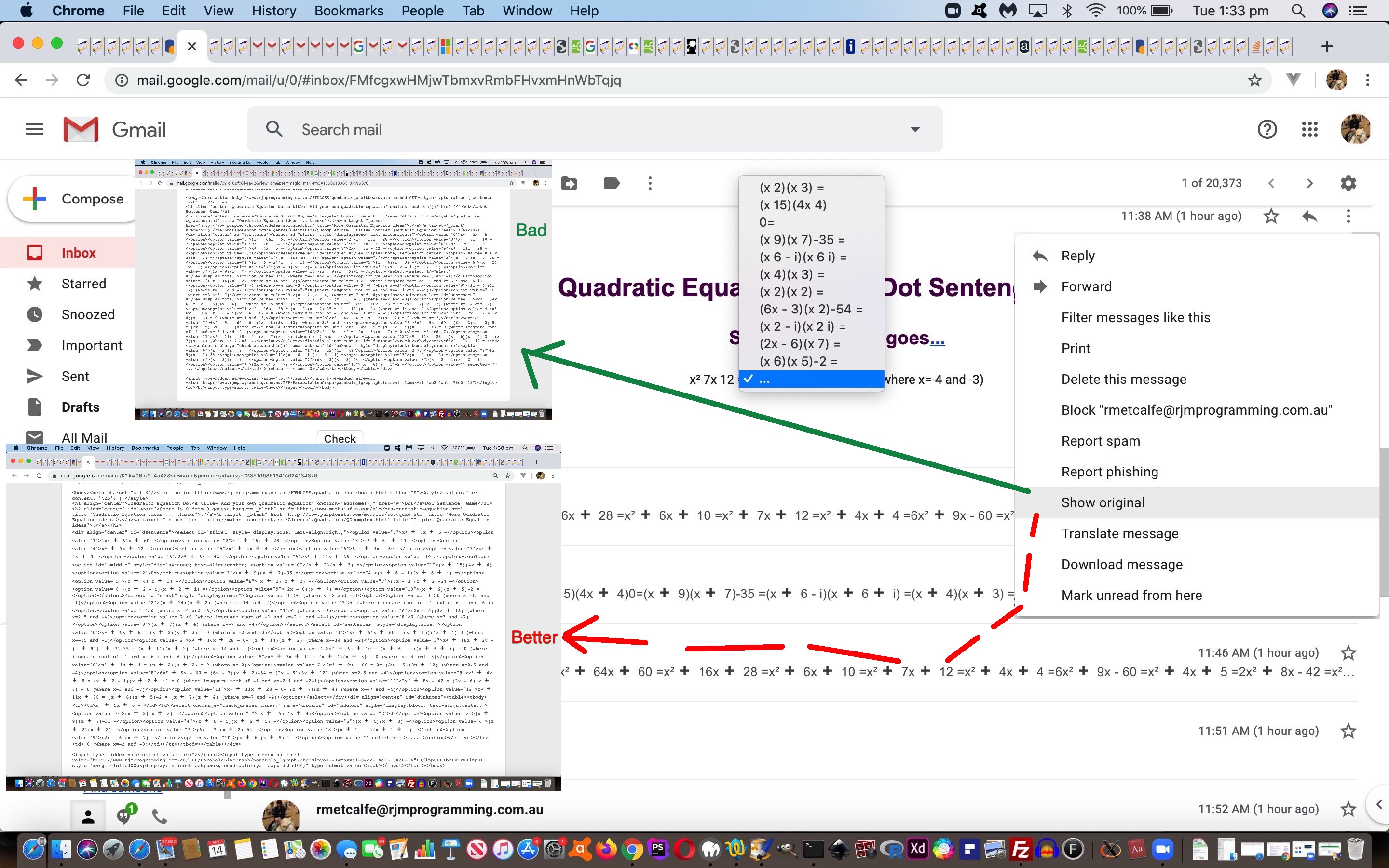Expand search options dropdown arrow

(915, 130)
